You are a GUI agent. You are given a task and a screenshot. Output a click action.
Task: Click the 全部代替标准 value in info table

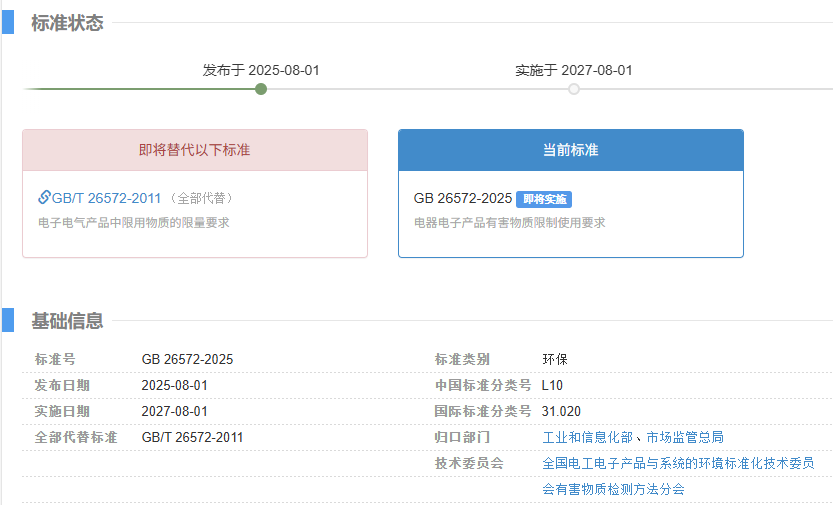click(x=192, y=437)
